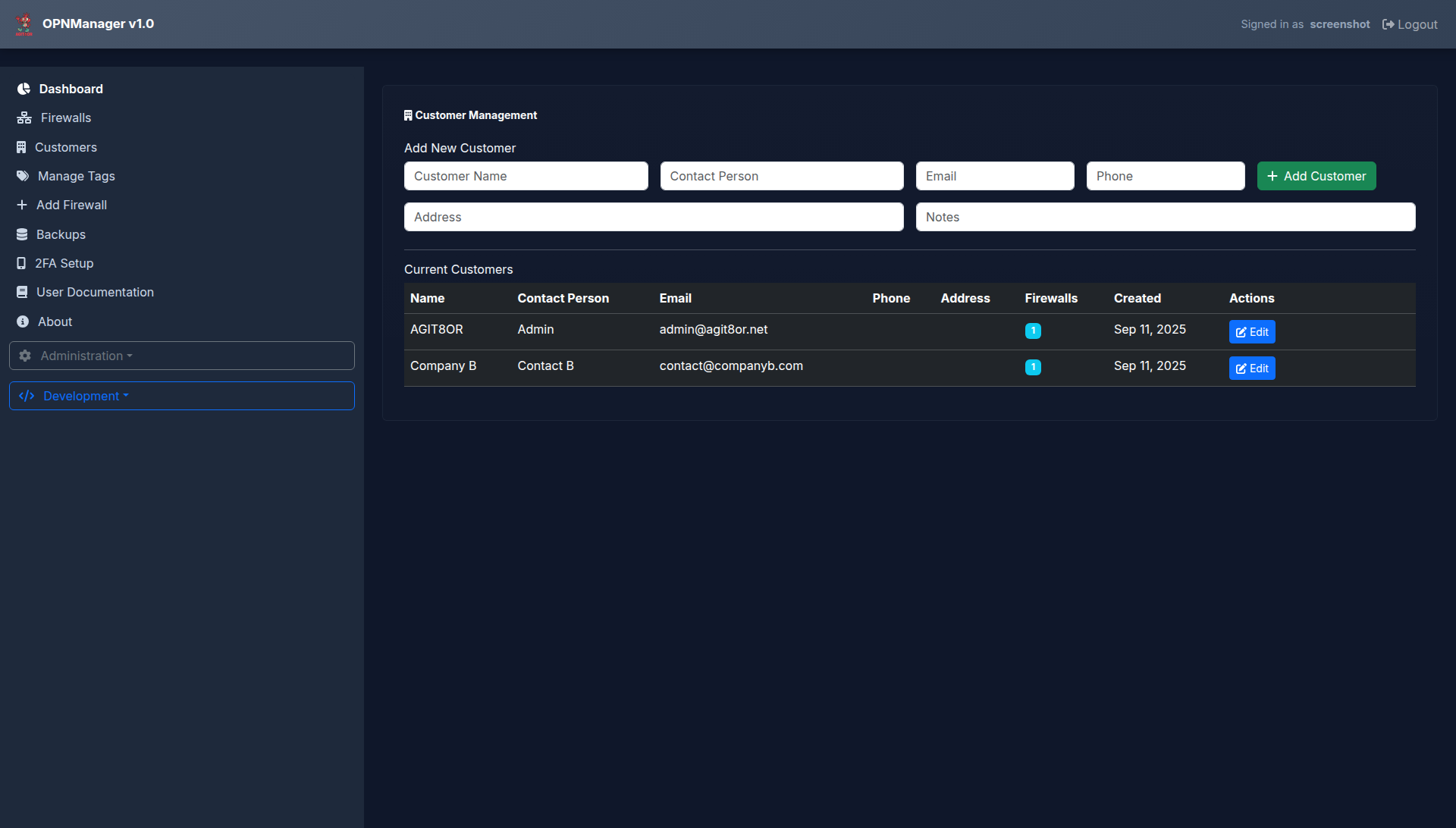Viewport: 1456px width, 828px height.
Task: Click the Backups database icon
Action: (x=22, y=234)
